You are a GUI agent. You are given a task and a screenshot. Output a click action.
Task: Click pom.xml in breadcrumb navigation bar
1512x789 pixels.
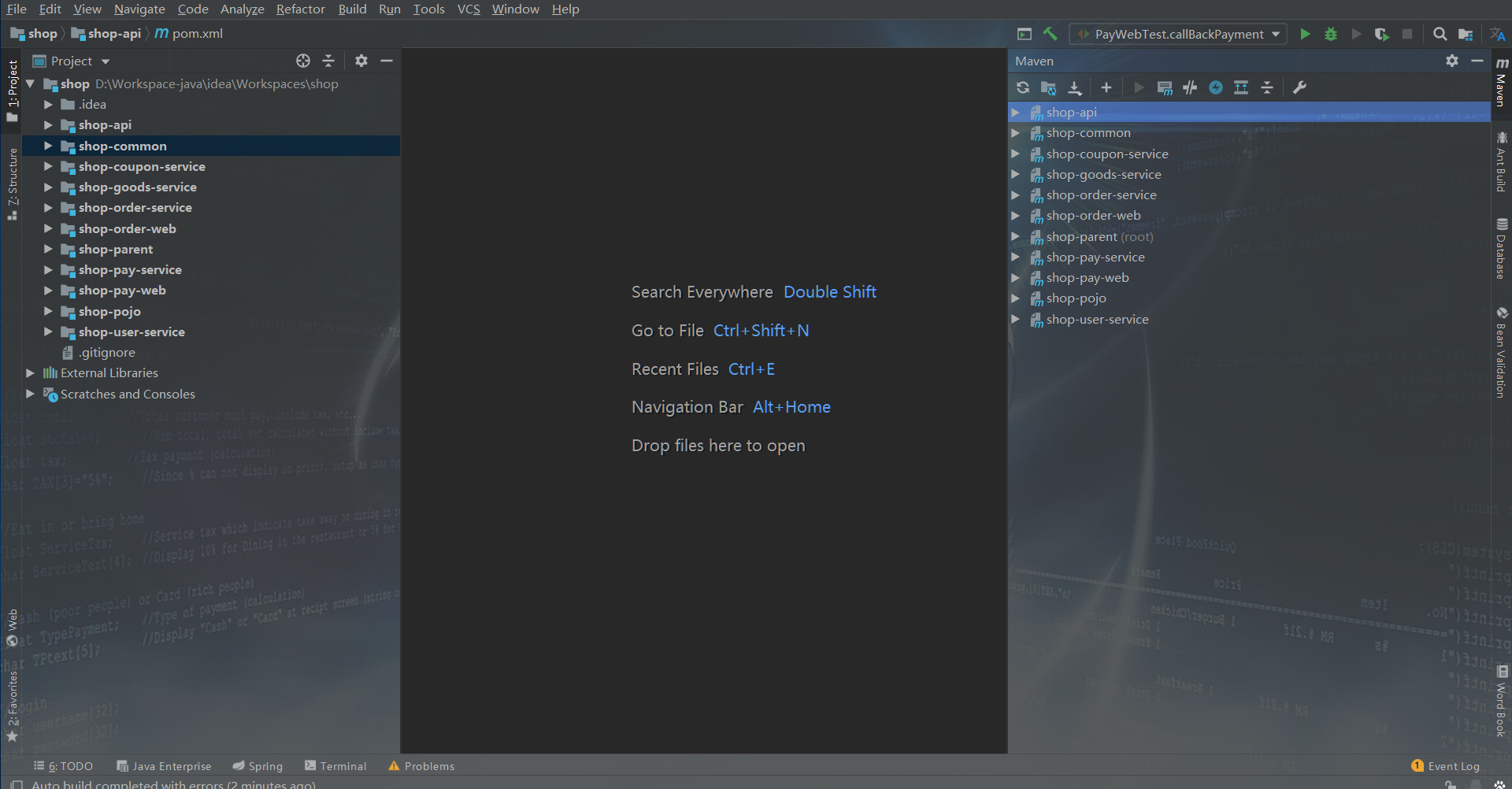(x=189, y=33)
